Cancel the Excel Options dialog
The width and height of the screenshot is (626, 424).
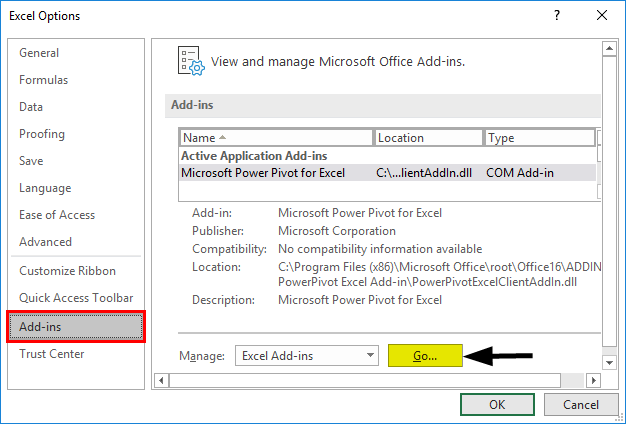[x=581, y=404]
